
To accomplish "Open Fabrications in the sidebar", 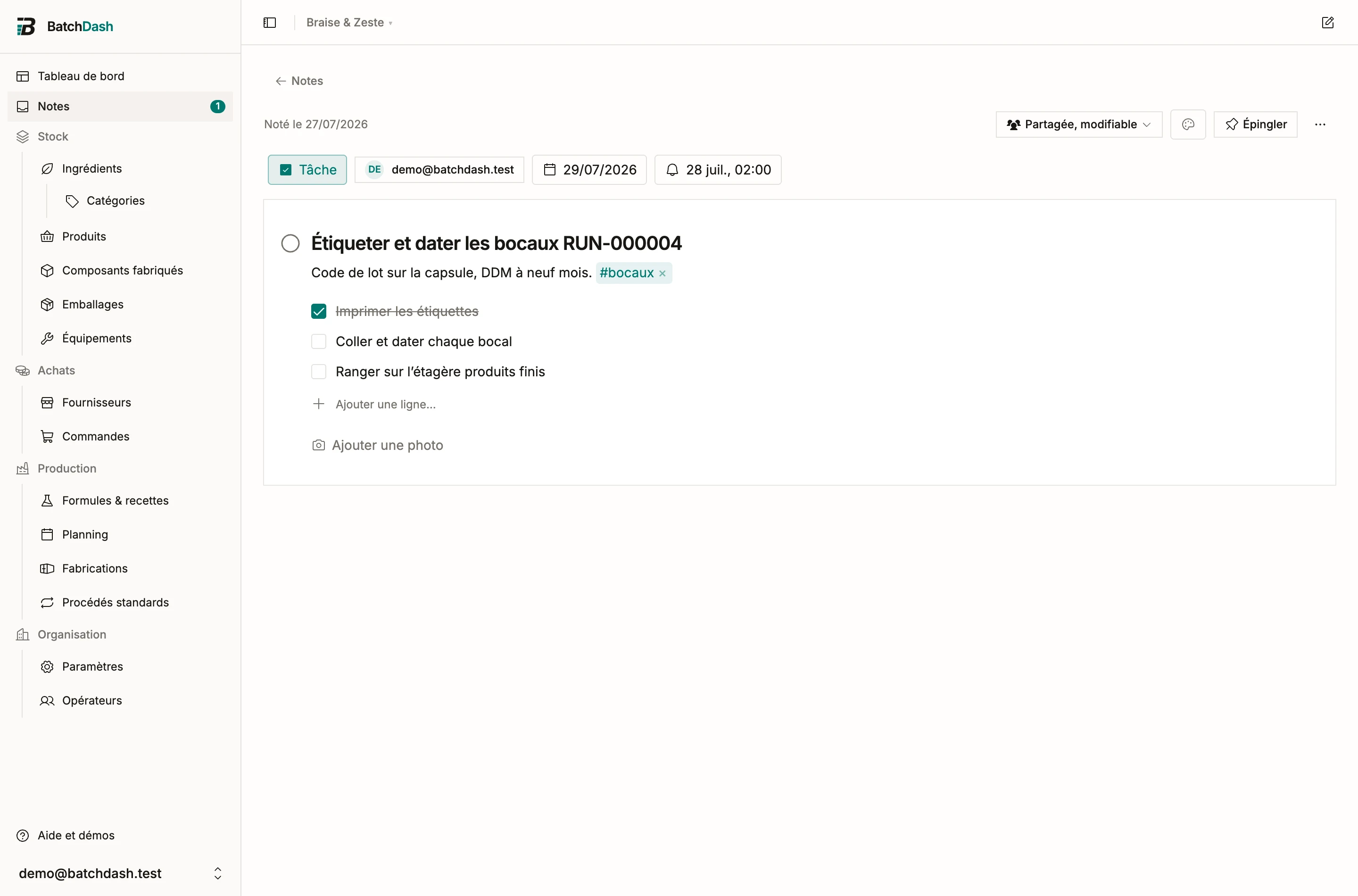I will (x=95, y=568).
